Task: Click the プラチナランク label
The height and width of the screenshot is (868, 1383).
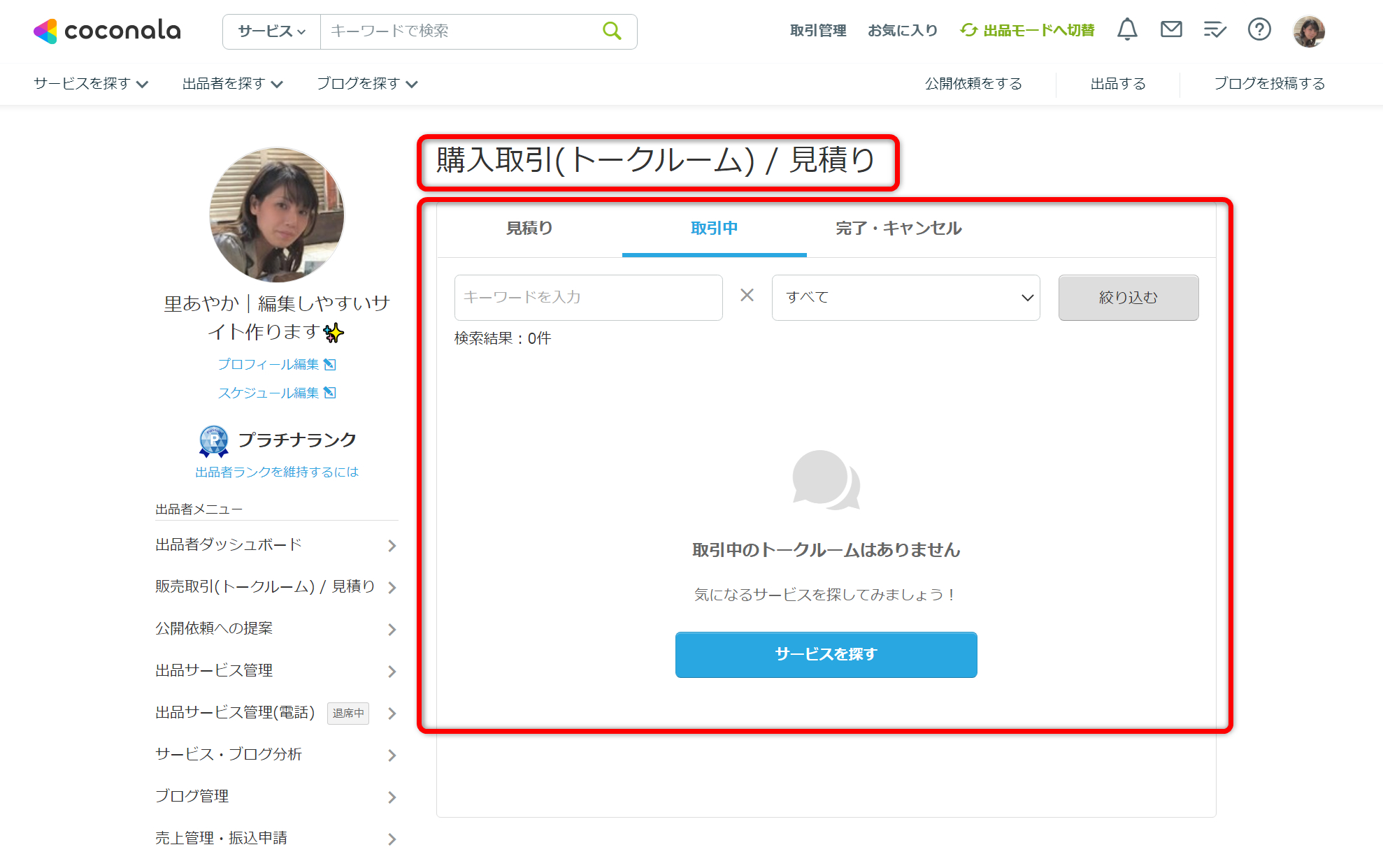Action: pos(297,440)
